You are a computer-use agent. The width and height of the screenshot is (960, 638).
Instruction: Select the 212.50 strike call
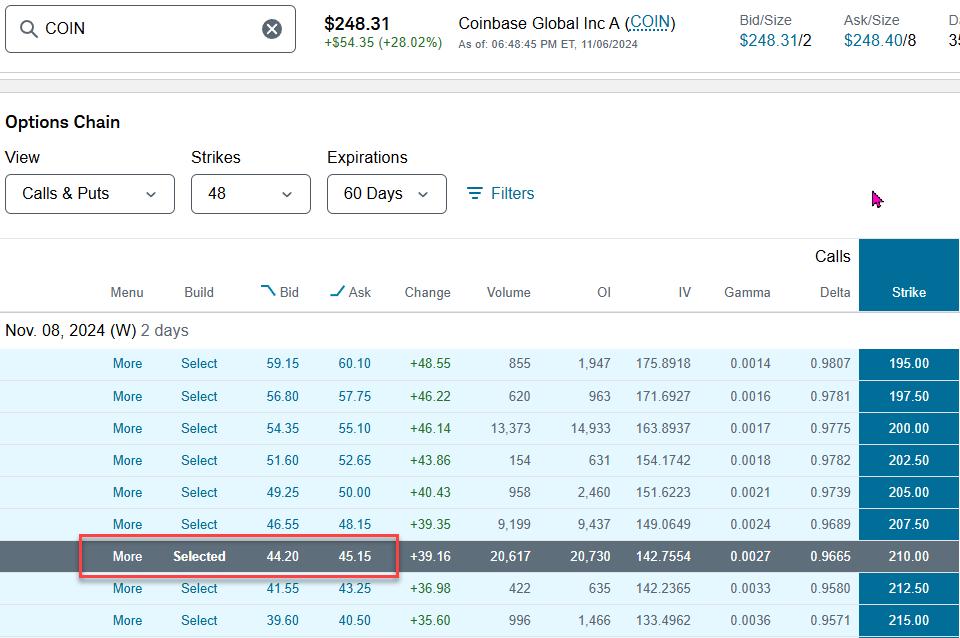(x=199, y=588)
